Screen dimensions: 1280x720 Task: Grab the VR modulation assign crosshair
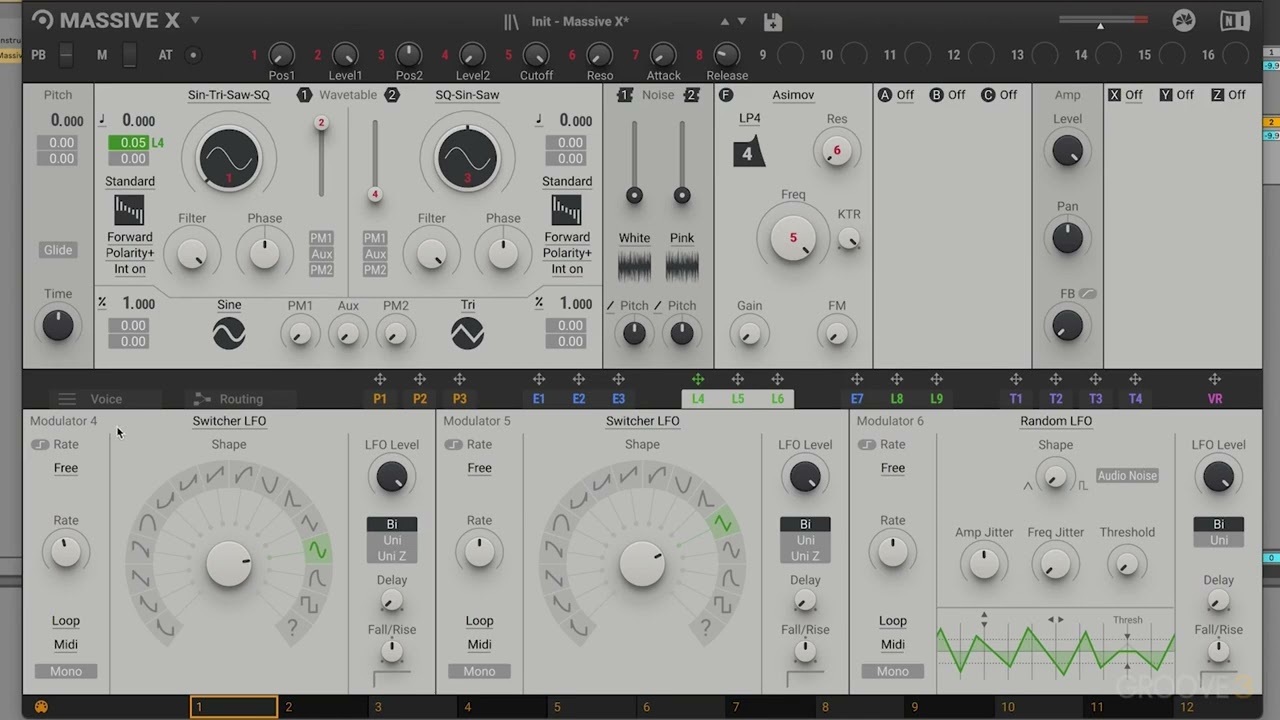(x=1215, y=379)
